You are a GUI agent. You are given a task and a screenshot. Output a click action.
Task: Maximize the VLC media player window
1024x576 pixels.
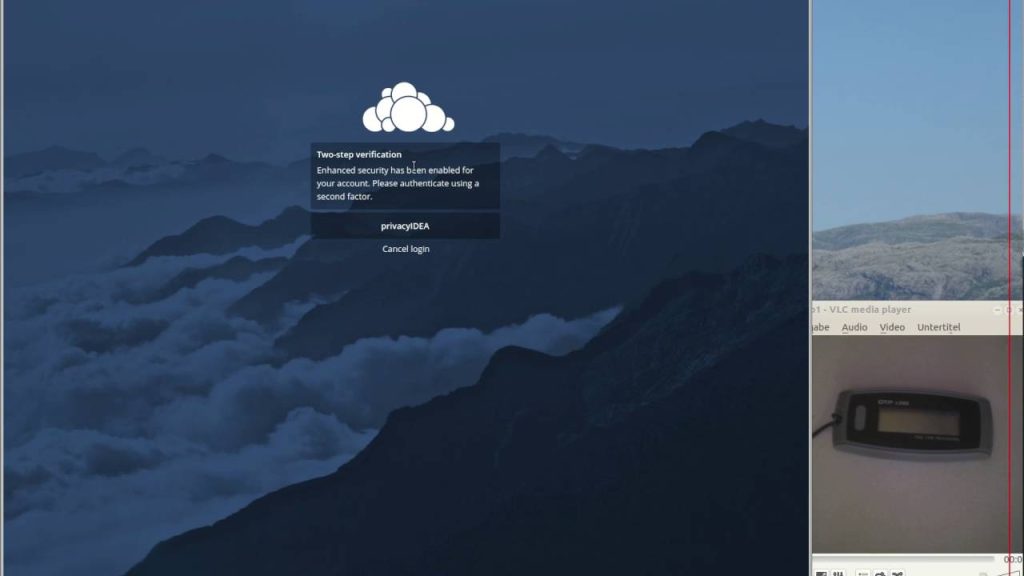(1007, 310)
